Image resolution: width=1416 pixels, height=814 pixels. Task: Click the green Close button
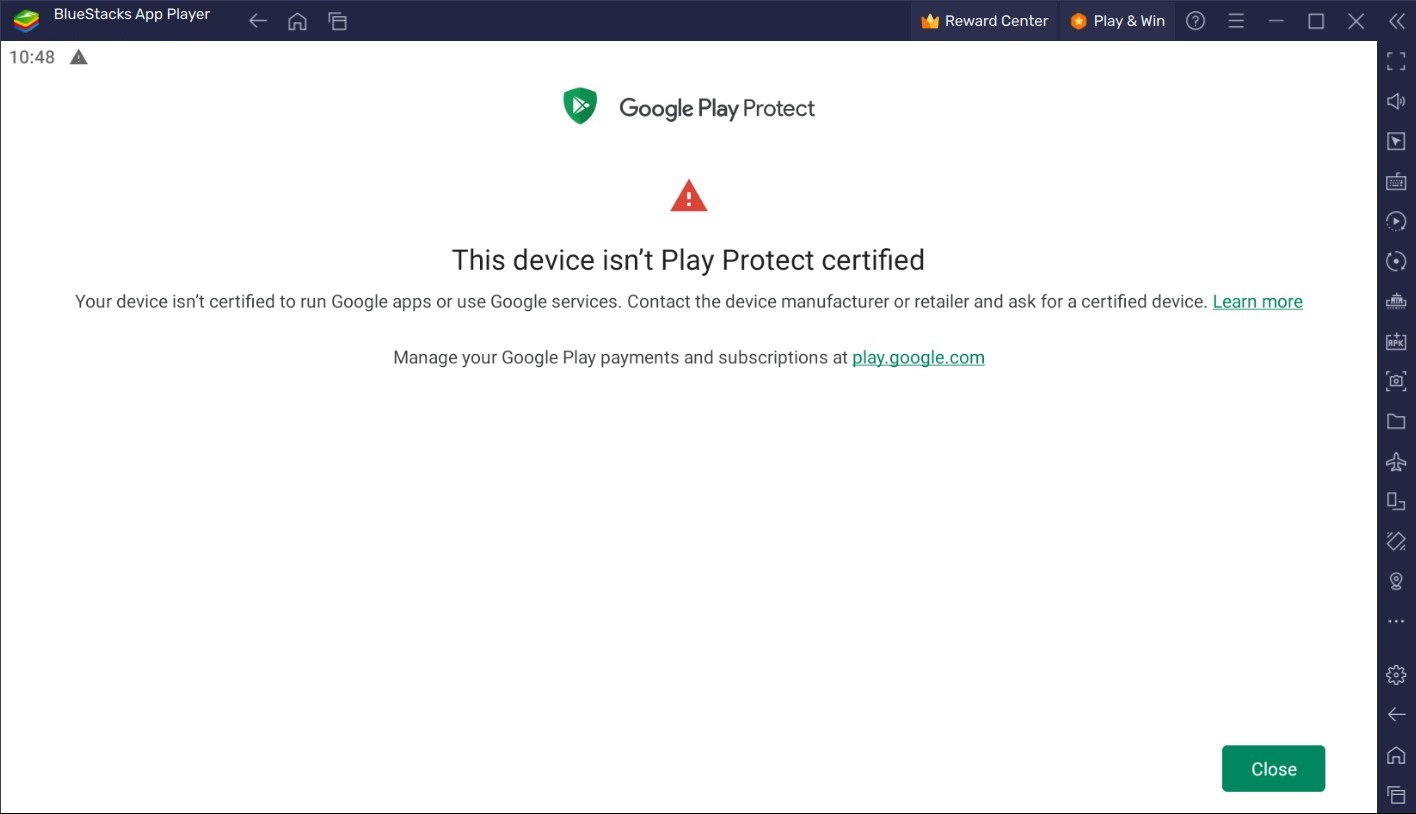(1272, 768)
